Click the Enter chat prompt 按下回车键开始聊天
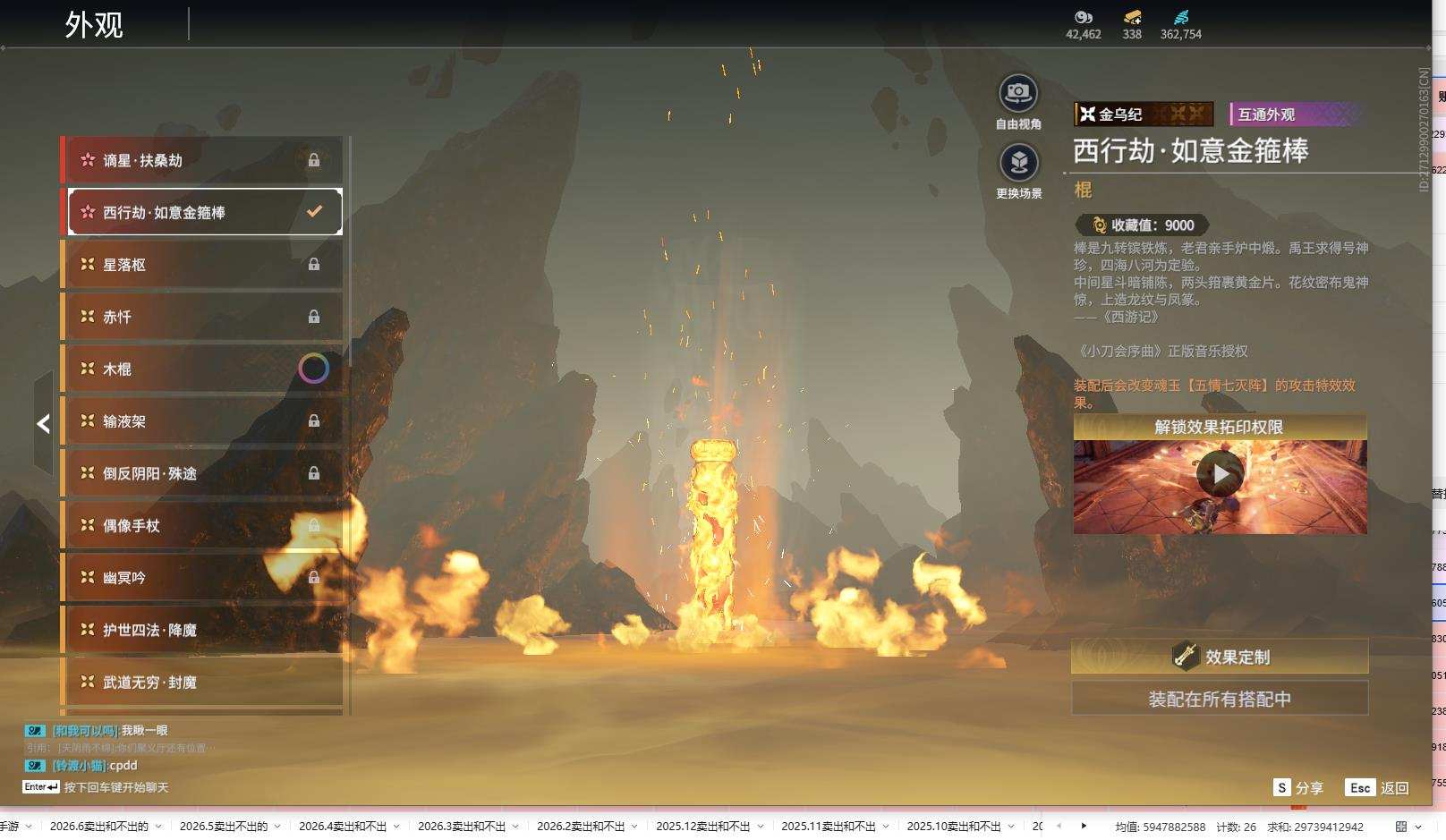This screenshot has height=840, width=1446. coord(96,787)
